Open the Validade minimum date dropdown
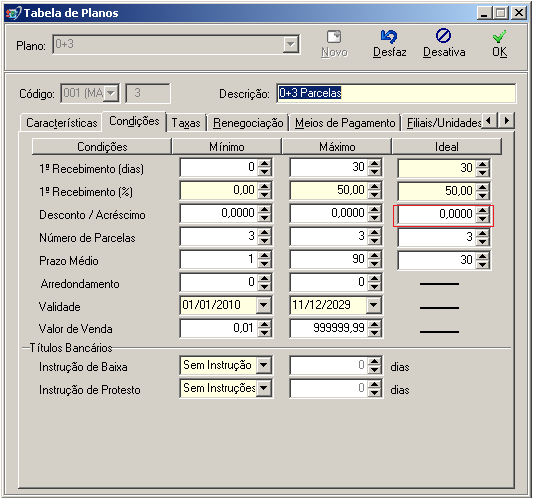 click(x=263, y=305)
